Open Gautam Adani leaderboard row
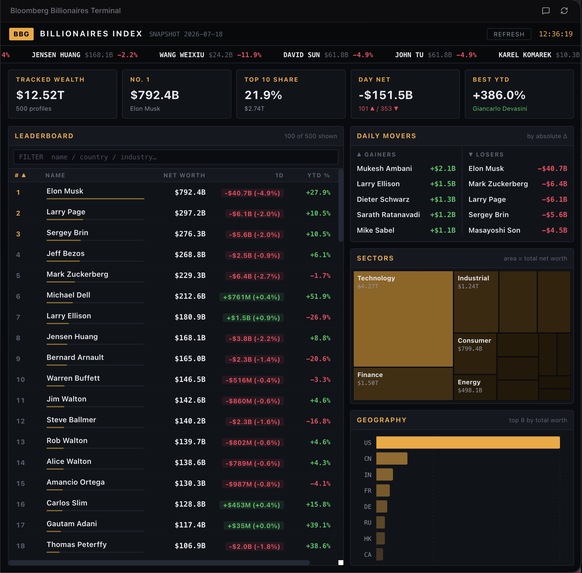The height and width of the screenshot is (573, 582). (174, 525)
